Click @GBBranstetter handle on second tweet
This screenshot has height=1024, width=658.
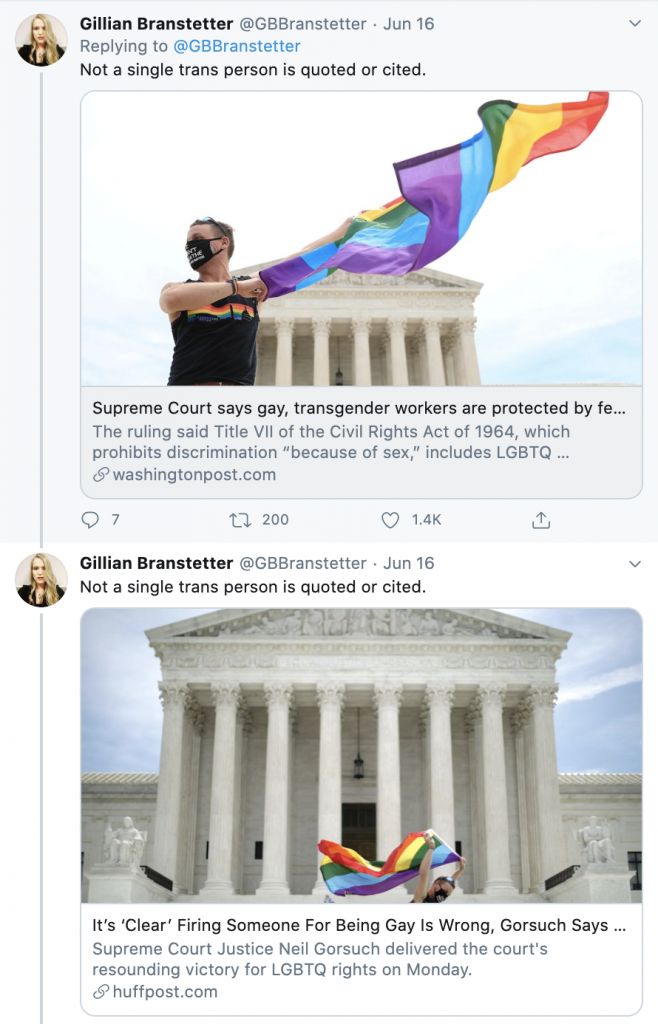(x=303, y=564)
